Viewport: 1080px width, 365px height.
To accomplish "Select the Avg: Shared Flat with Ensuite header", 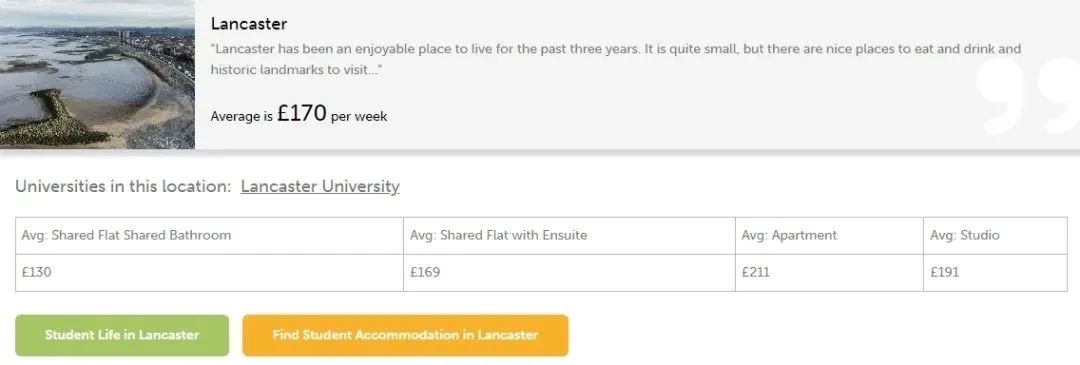I will point(569,236).
